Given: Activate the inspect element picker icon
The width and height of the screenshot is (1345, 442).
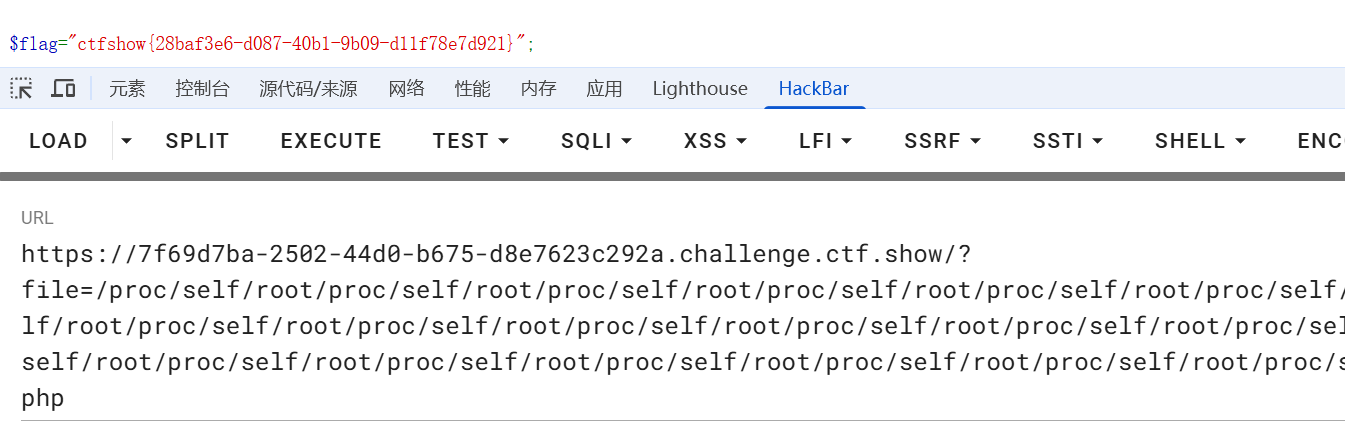Looking at the screenshot, I should click(22, 89).
